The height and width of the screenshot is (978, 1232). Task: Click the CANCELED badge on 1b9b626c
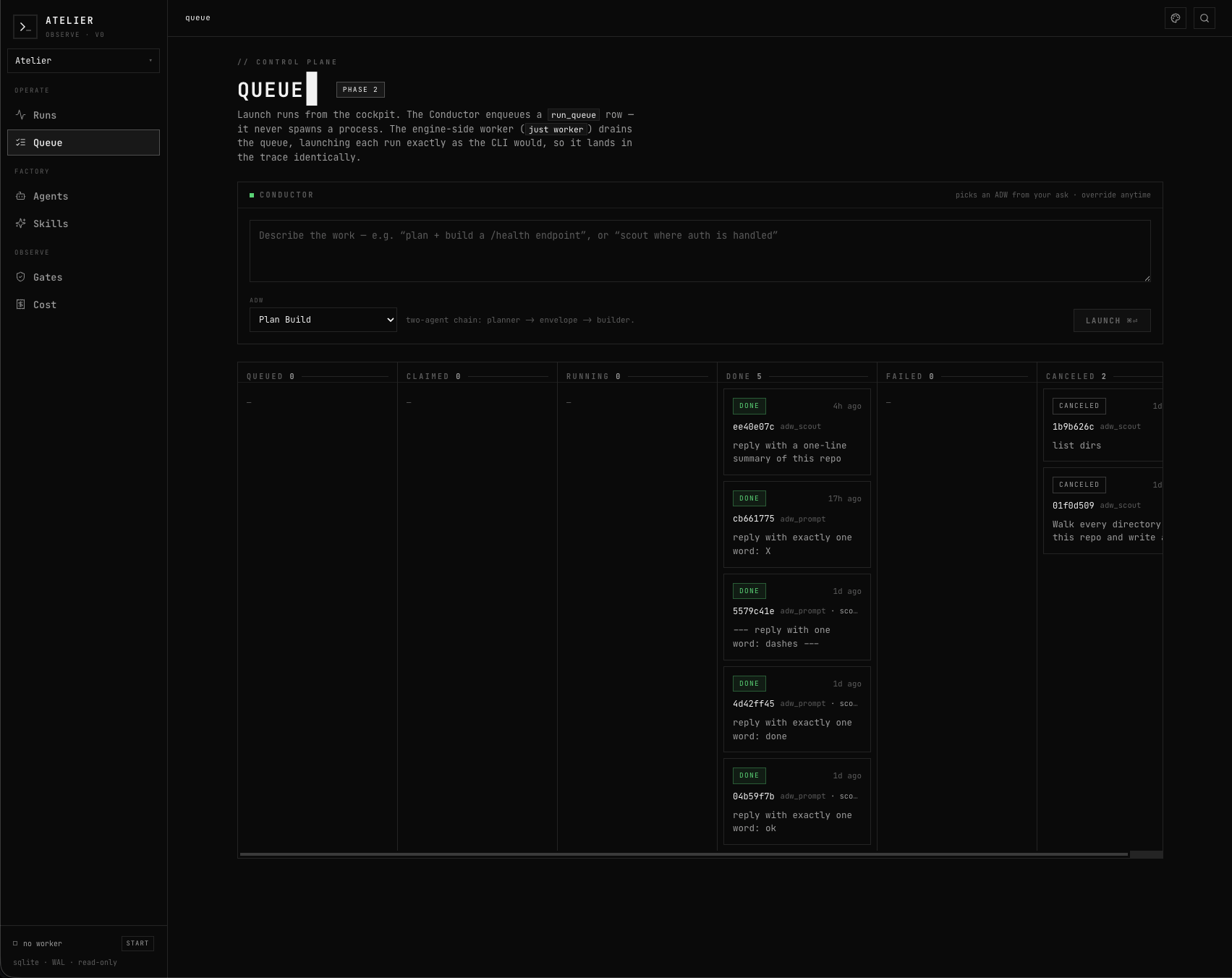1079,406
